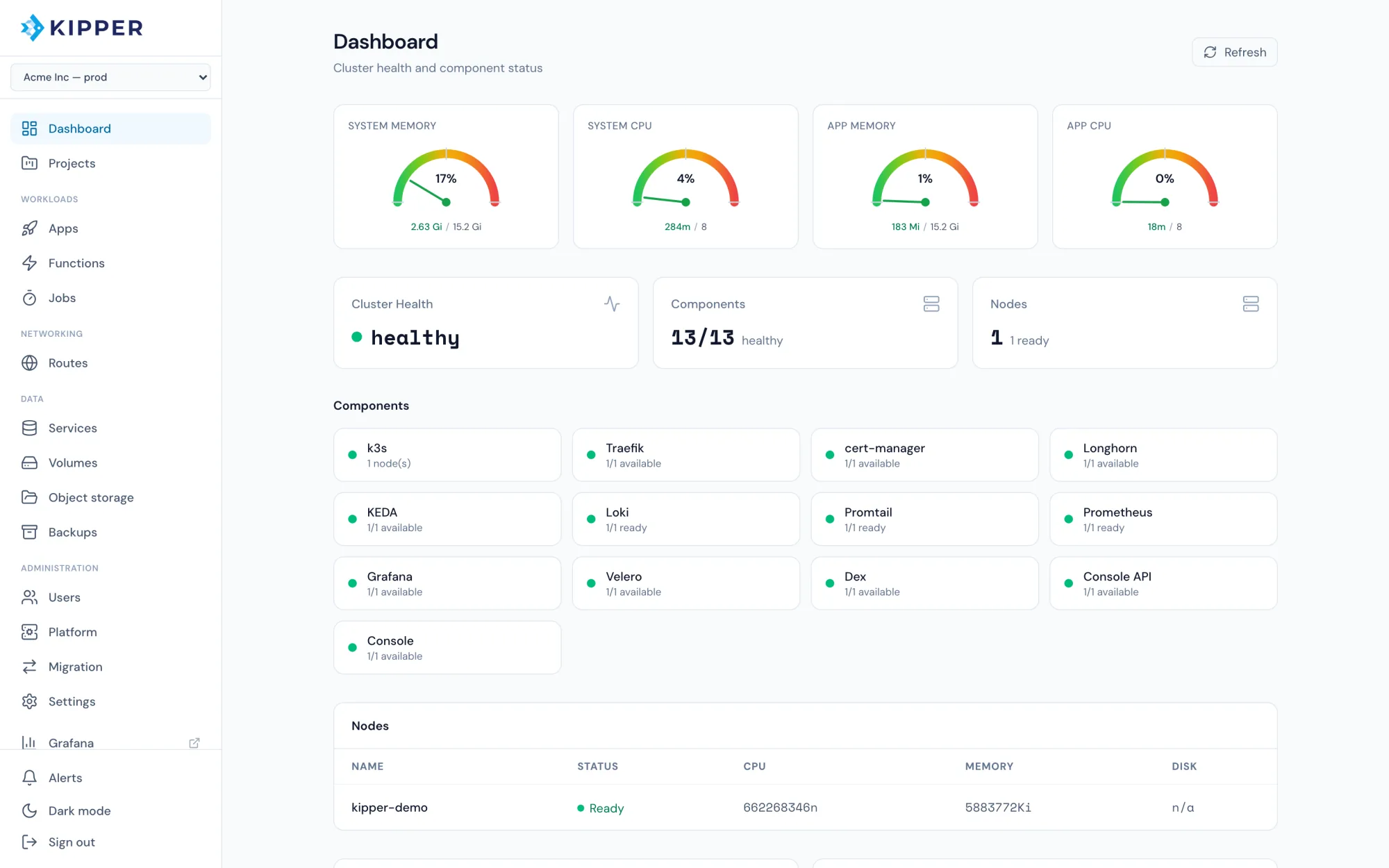Image resolution: width=1389 pixels, height=868 pixels.
Task: Select the Console API component card
Action: coord(1163,583)
